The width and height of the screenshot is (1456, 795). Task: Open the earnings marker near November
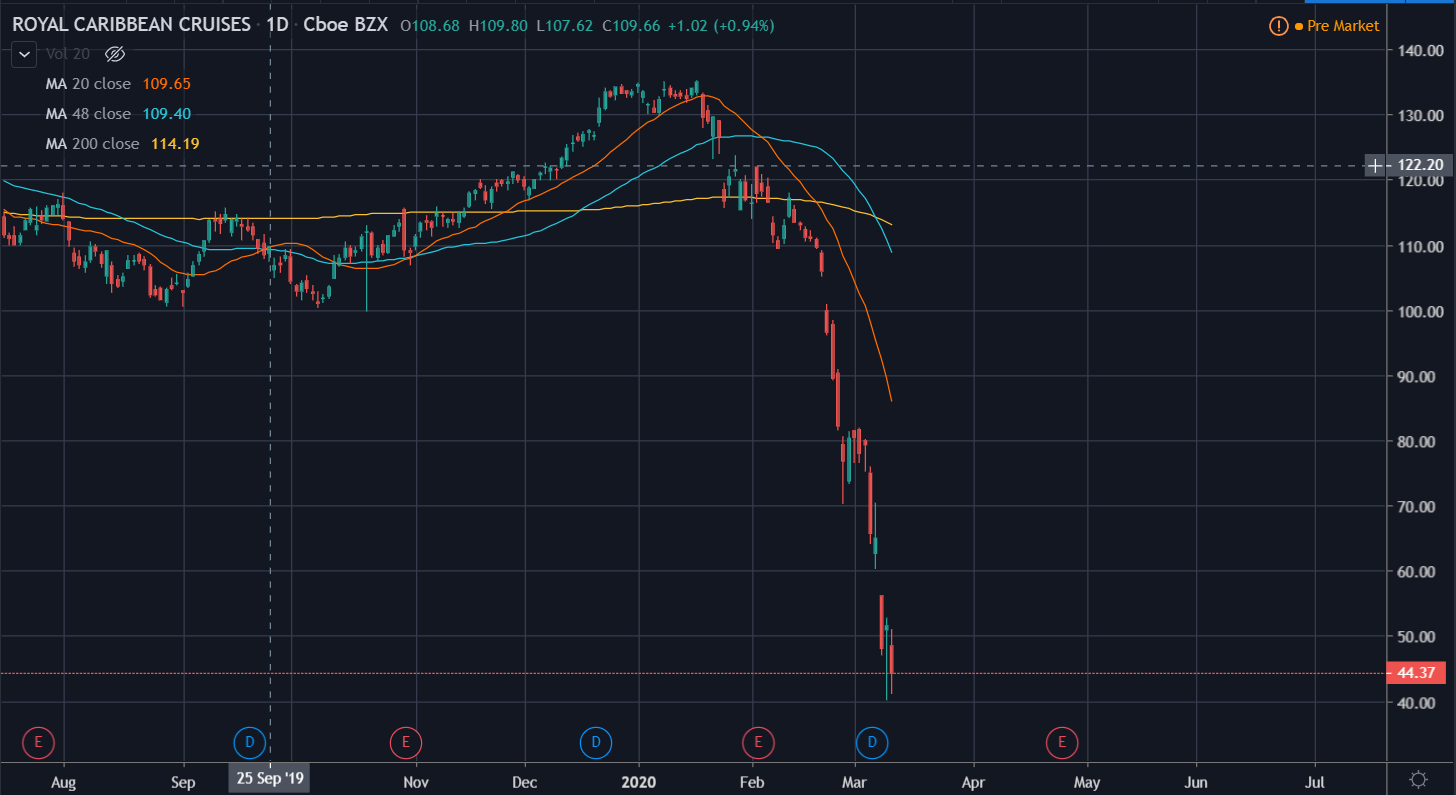click(x=406, y=742)
